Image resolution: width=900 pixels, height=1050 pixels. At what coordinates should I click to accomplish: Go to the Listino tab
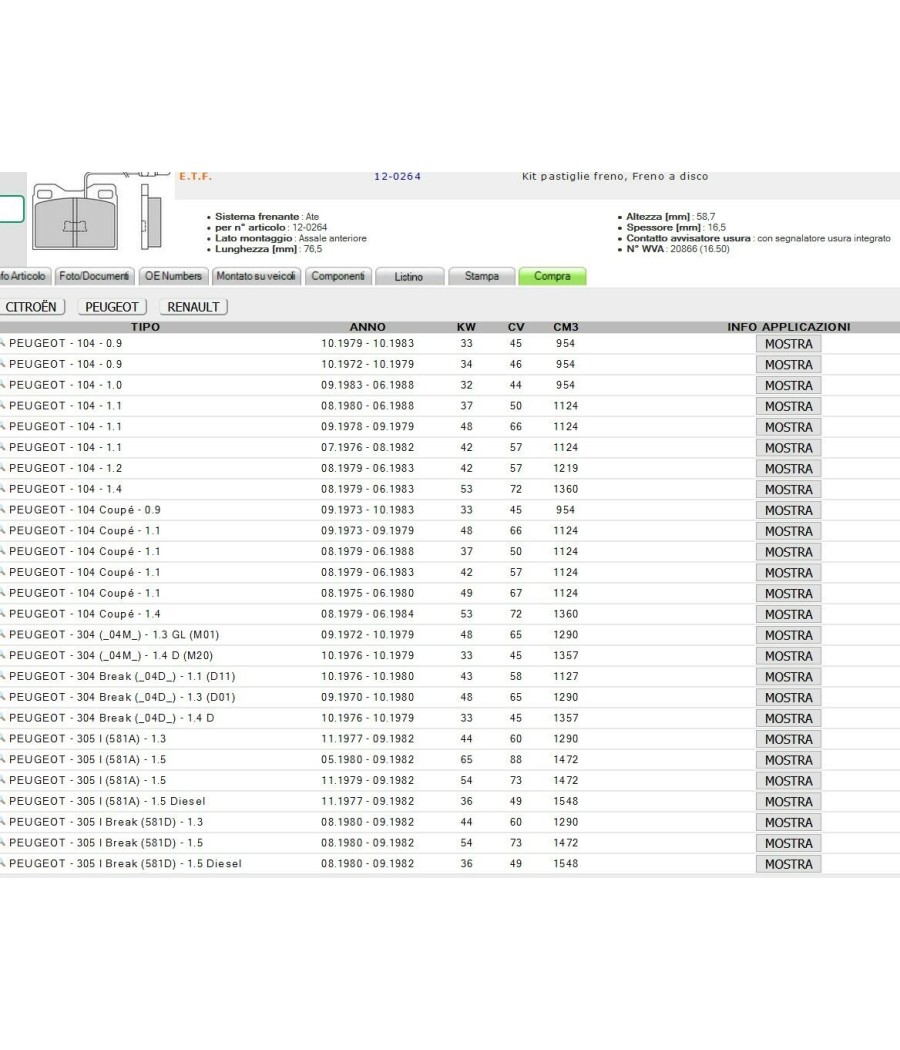(x=408, y=277)
